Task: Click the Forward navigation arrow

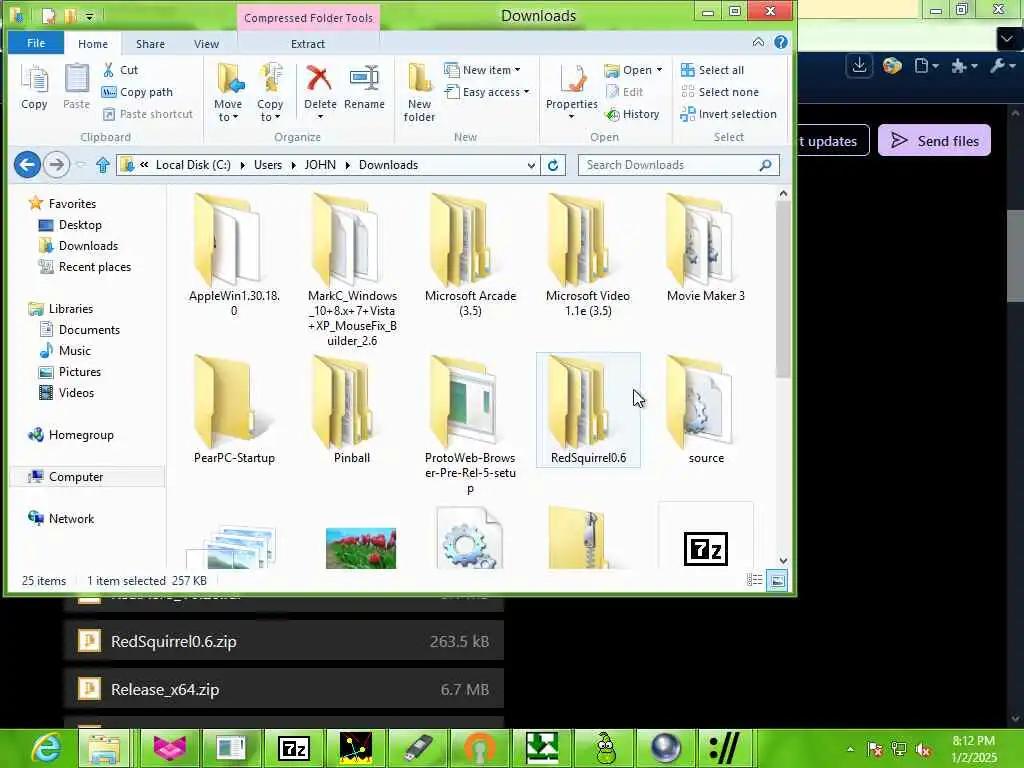Action: tap(57, 165)
